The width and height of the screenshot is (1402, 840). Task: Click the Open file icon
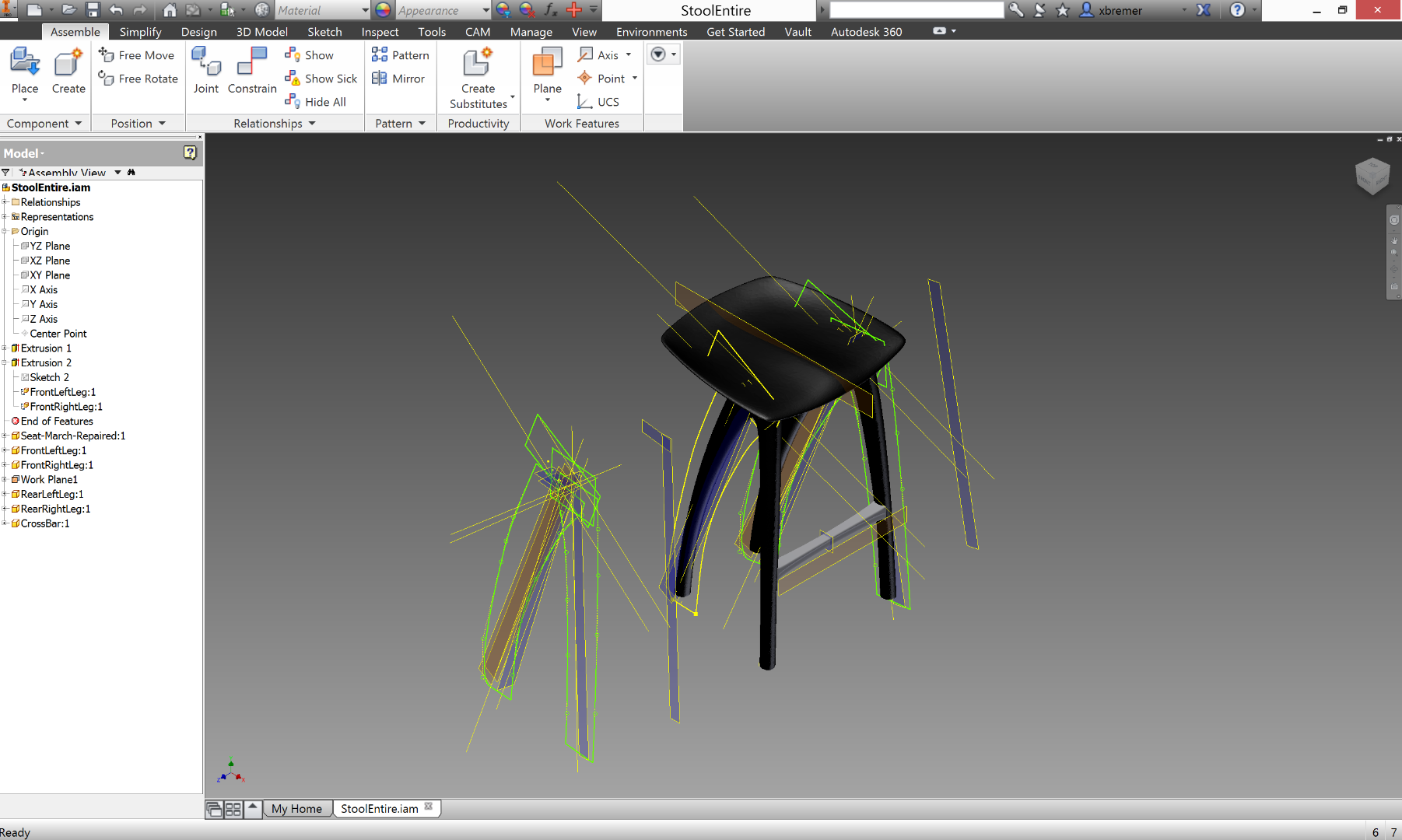pyautogui.click(x=68, y=10)
